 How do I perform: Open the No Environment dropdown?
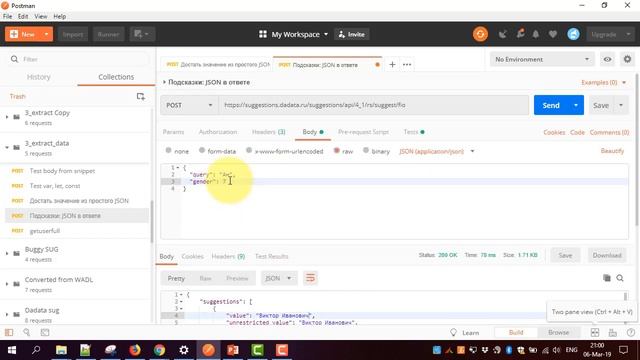pyautogui.click(x=542, y=60)
